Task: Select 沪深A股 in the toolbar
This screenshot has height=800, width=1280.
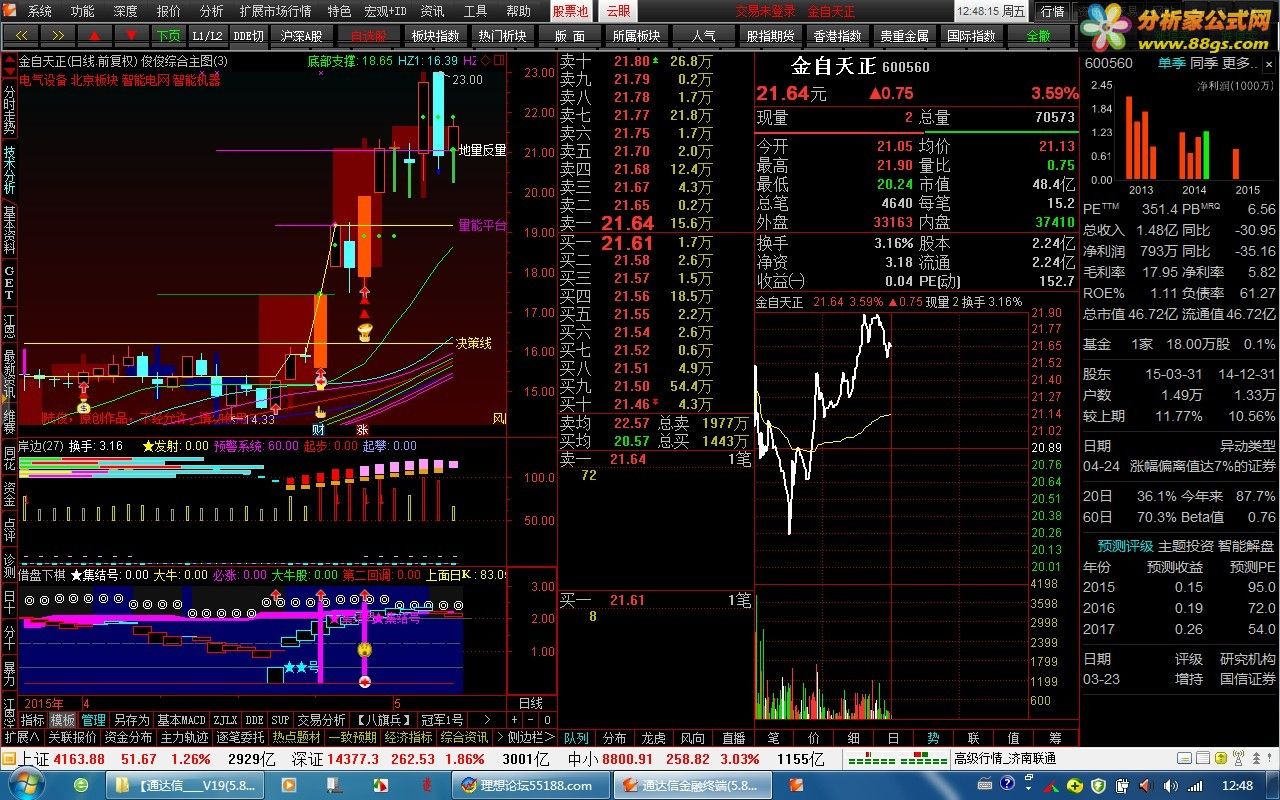Action: tap(302, 35)
